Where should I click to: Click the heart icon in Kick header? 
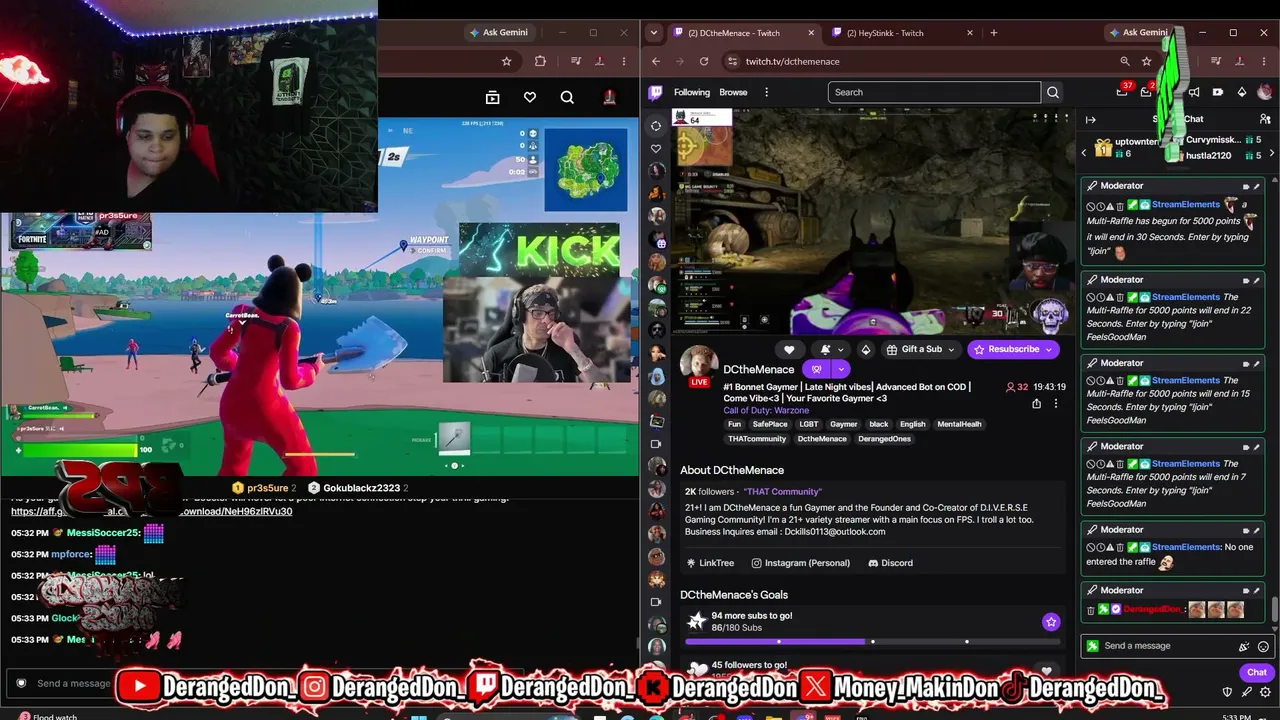click(530, 97)
